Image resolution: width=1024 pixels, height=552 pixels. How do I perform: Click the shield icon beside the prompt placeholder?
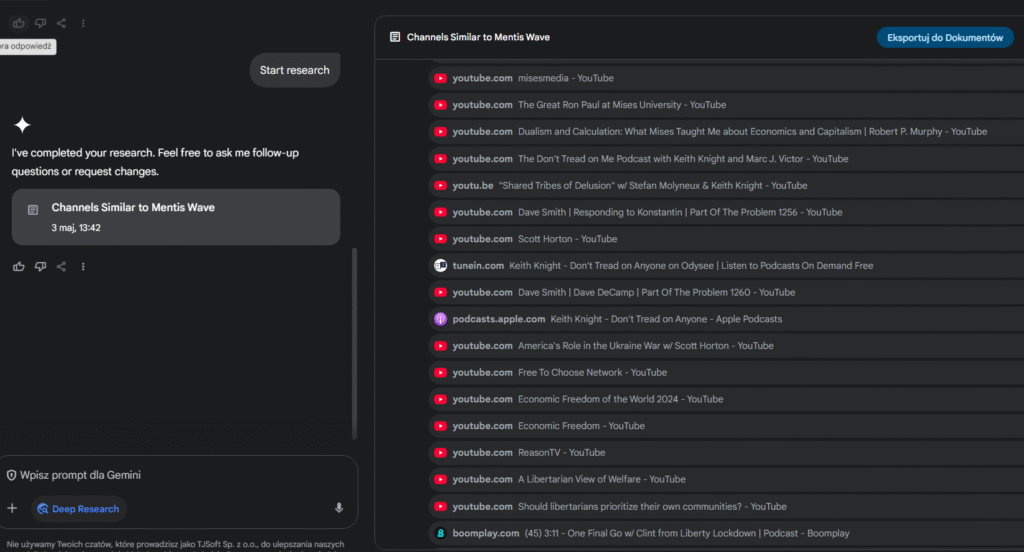click(x=11, y=476)
